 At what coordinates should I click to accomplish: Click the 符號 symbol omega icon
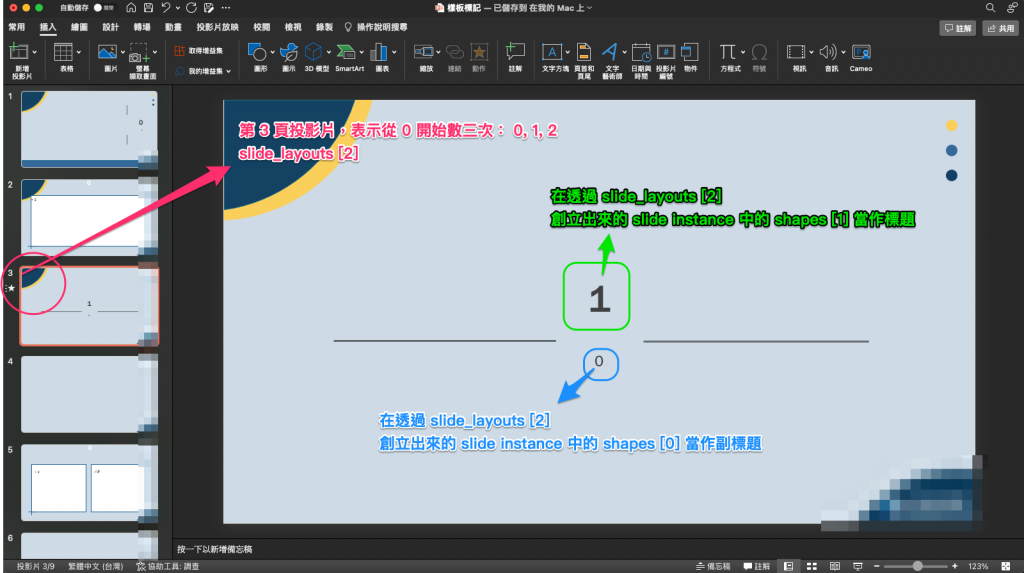tap(760, 52)
